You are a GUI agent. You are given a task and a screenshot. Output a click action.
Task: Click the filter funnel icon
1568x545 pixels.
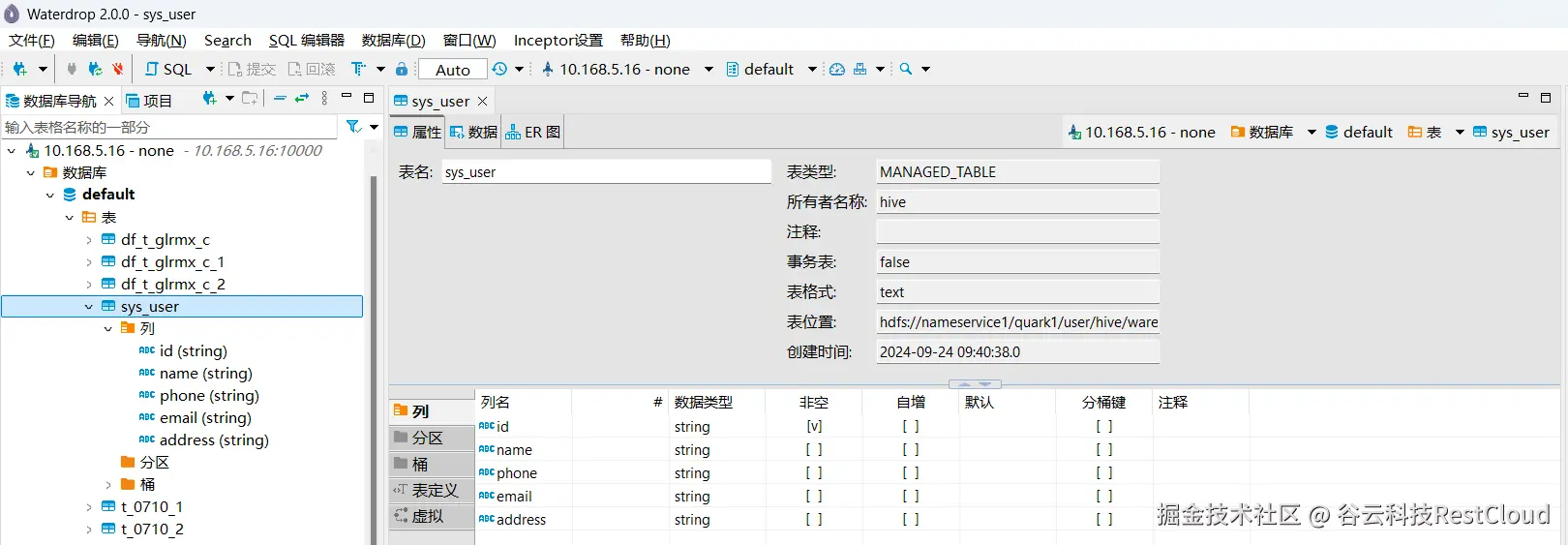pos(353,127)
